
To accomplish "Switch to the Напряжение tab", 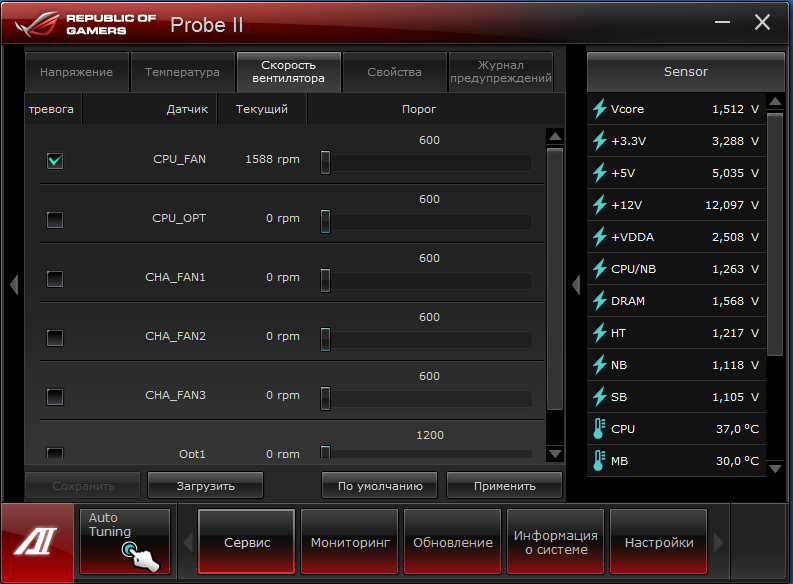I will (x=76, y=72).
